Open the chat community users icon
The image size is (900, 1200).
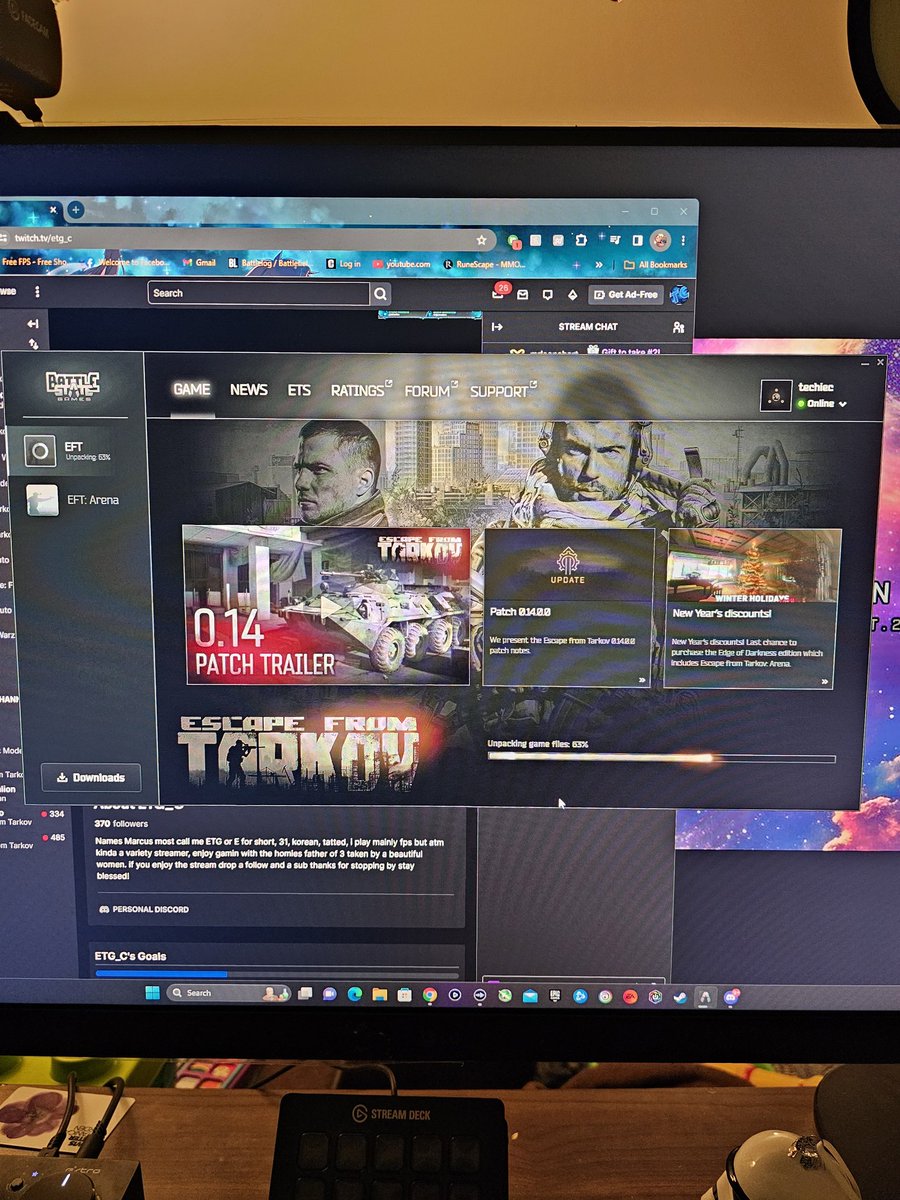pos(679,327)
